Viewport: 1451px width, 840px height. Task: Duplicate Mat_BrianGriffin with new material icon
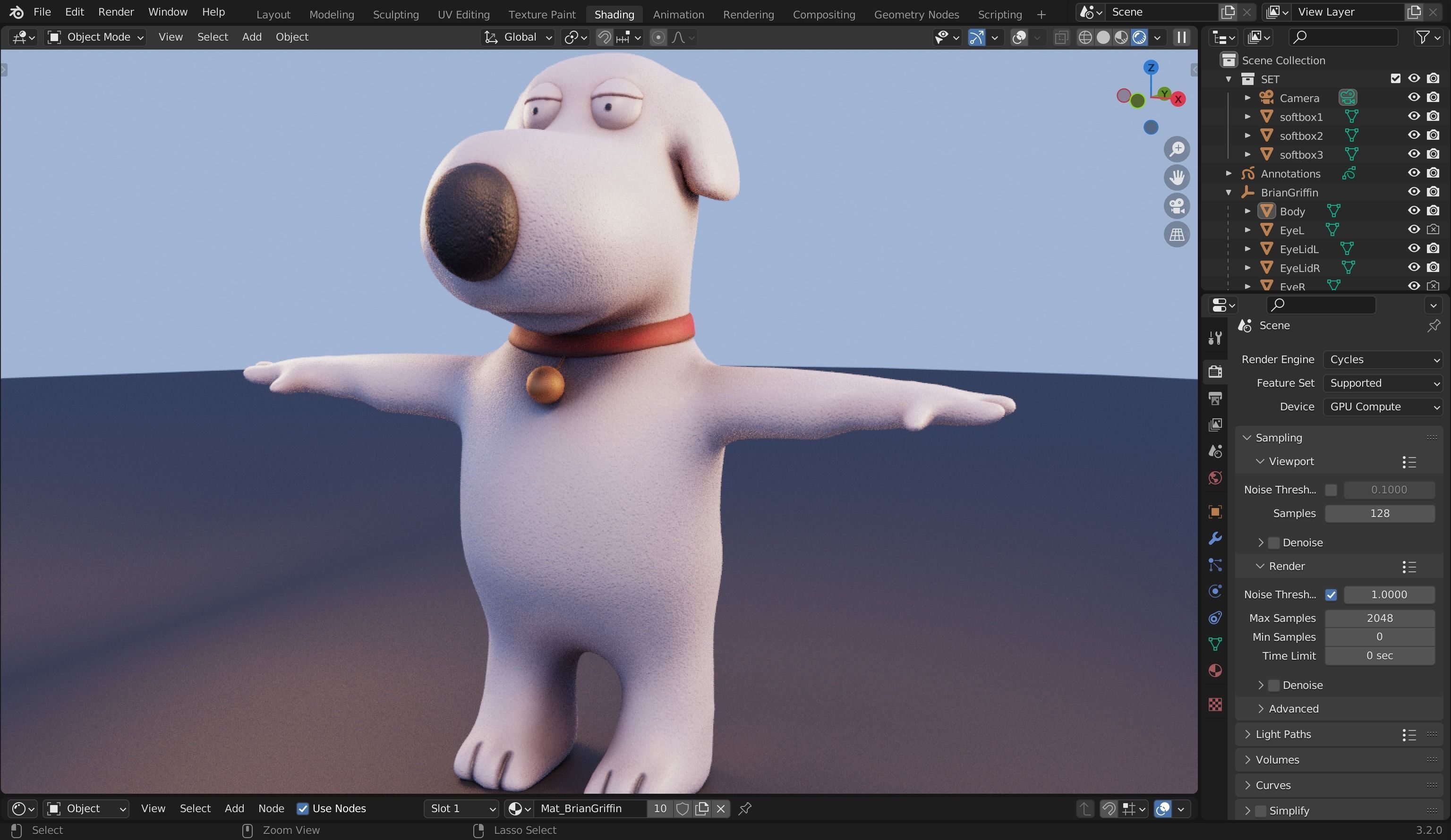(x=702, y=808)
